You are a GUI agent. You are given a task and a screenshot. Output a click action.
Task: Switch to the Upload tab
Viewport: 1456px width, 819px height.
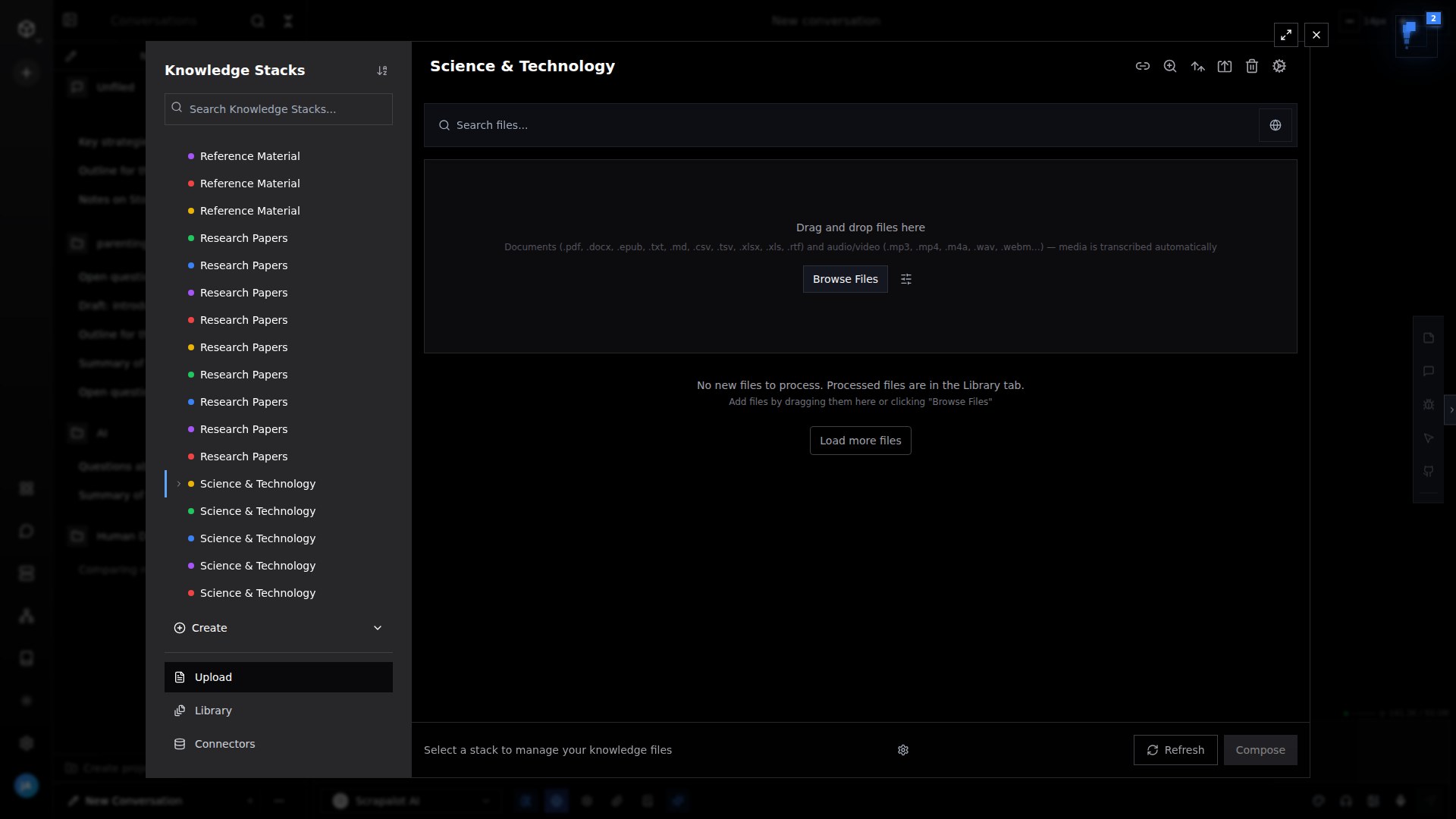(278, 677)
